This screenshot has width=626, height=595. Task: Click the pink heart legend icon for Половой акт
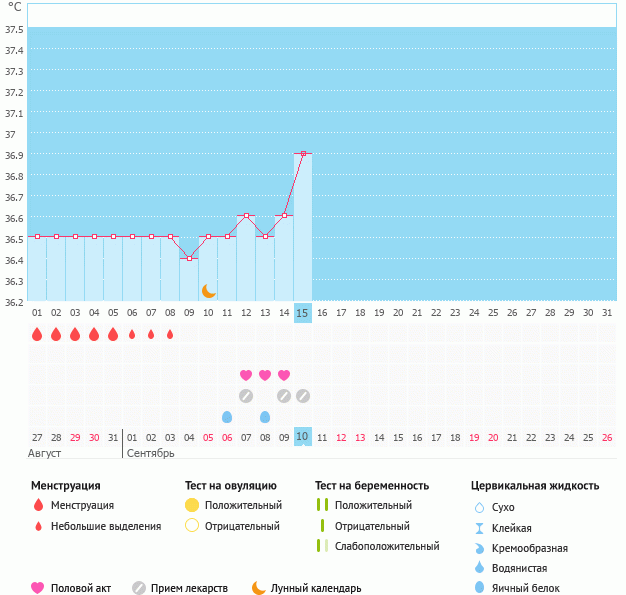(x=38, y=588)
